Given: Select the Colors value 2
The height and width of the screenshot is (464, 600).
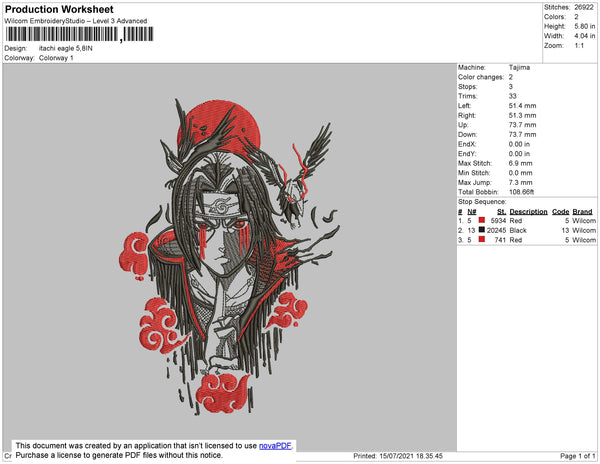Looking at the screenshot, I should pyautogui.click(x=576, y=17).
